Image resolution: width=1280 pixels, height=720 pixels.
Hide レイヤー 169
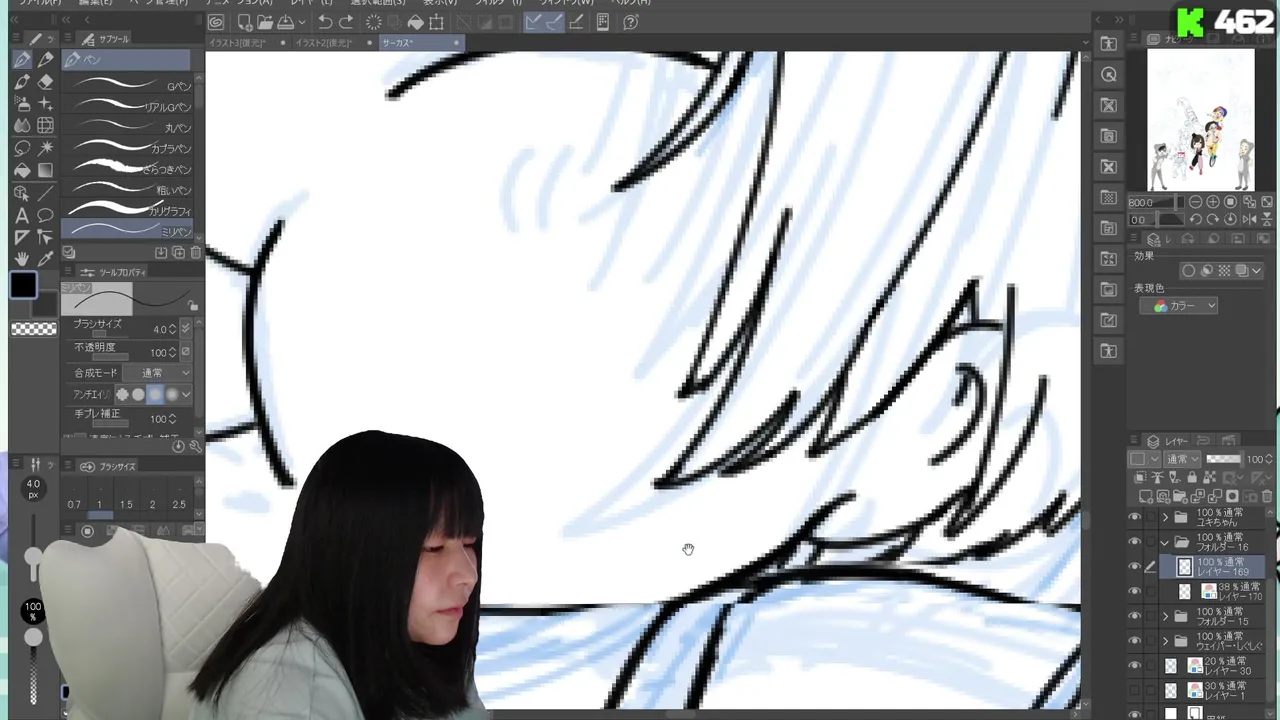pos(1134,567)
